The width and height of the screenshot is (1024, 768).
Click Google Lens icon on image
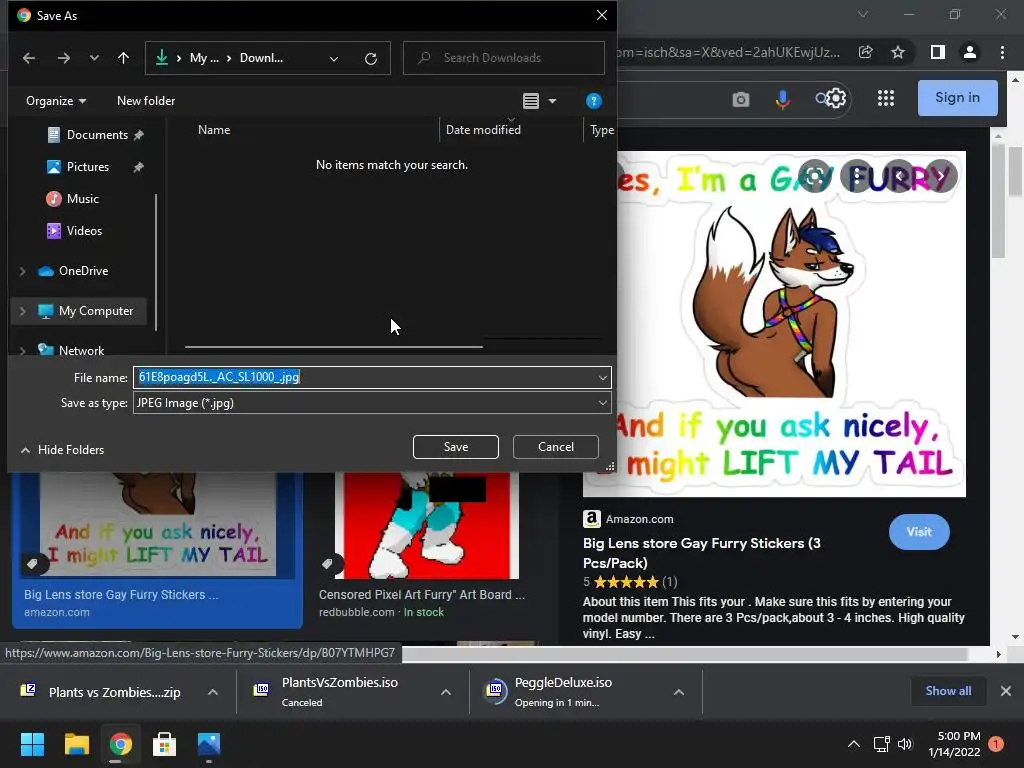tap(814, 176)
